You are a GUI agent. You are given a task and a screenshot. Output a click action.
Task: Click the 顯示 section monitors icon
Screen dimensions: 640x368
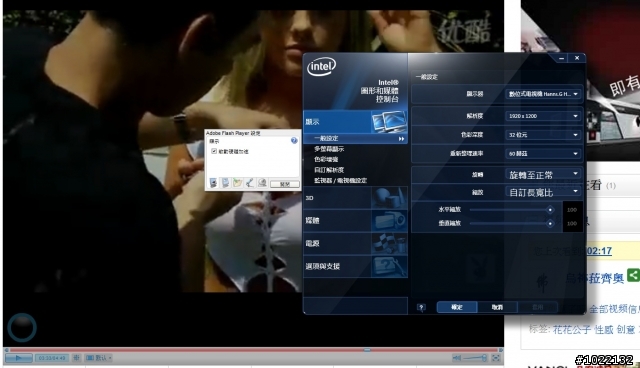(389, 122)
